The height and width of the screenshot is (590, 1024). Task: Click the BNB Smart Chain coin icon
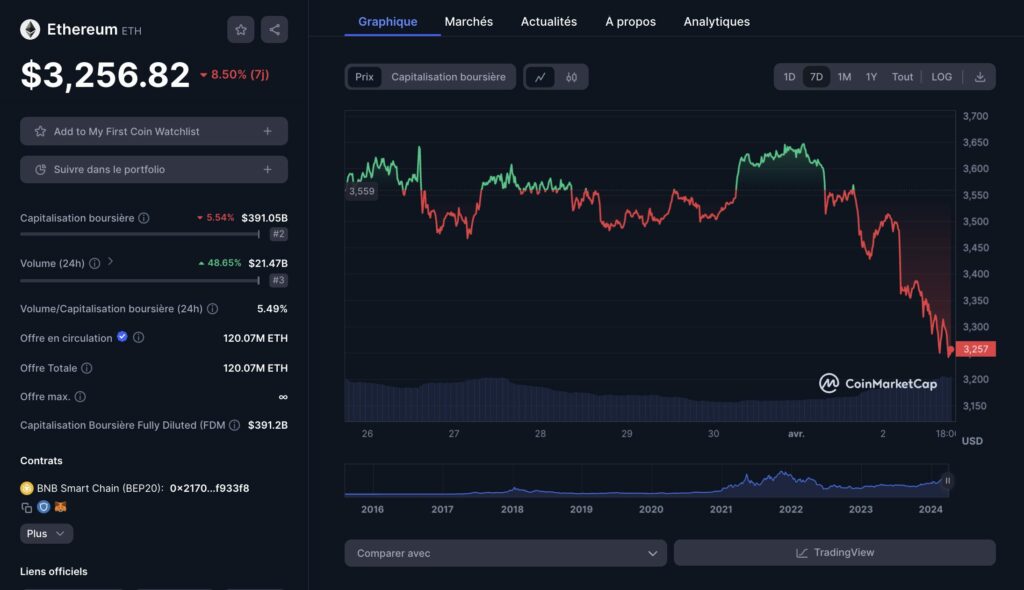[26, 488]
